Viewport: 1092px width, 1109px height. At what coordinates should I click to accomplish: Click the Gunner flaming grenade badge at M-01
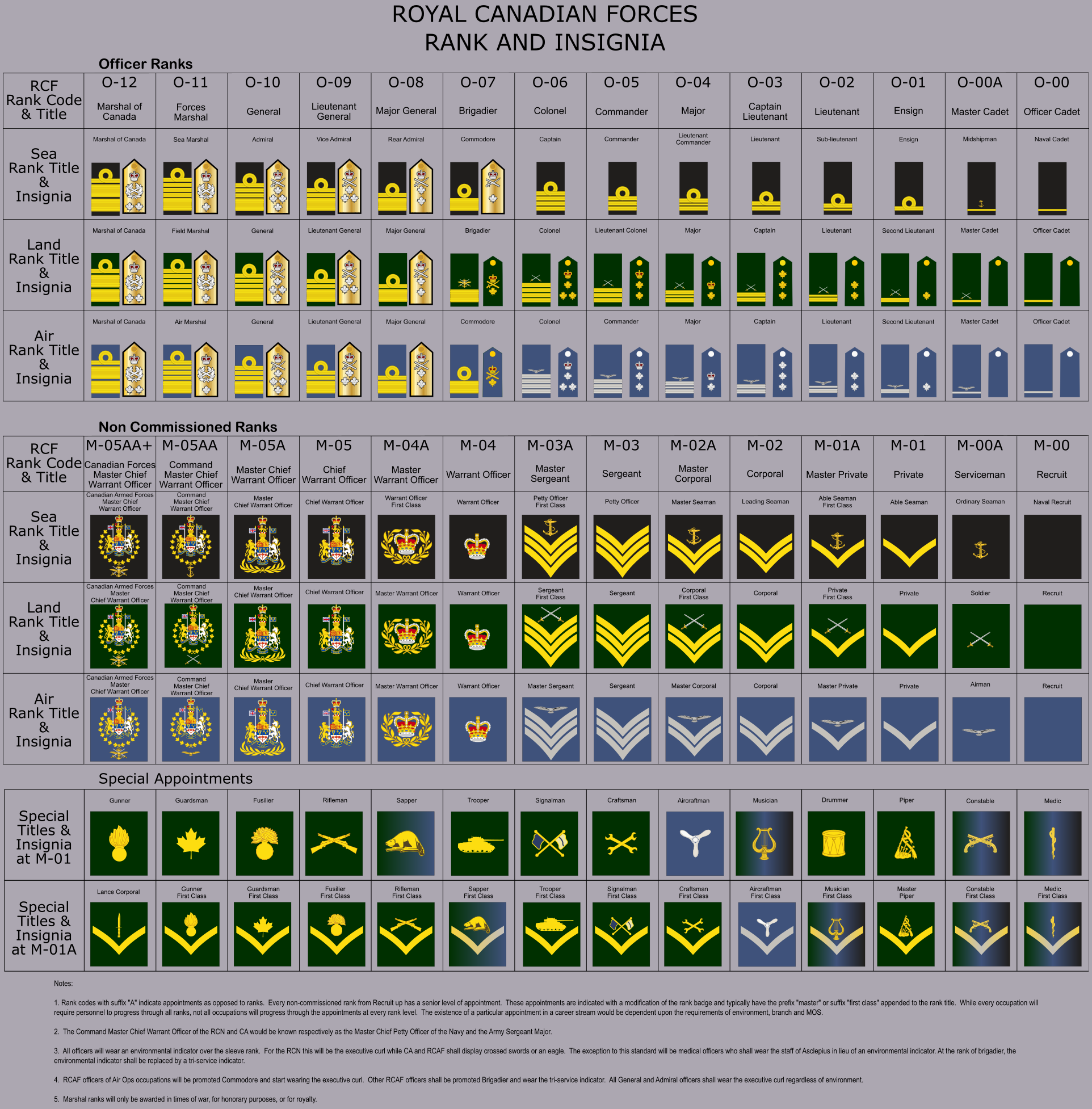coord(119,843)
